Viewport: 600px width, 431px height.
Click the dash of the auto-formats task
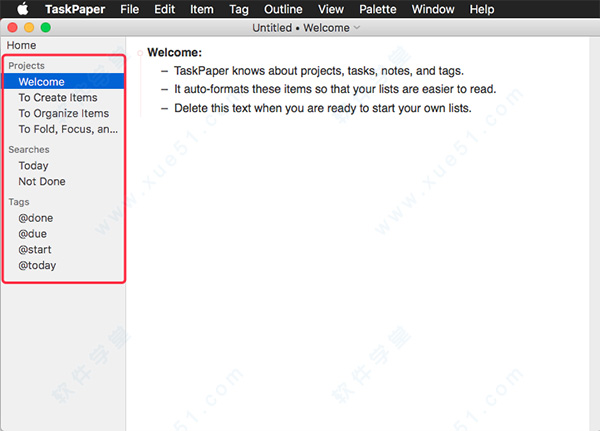point(165,90)
